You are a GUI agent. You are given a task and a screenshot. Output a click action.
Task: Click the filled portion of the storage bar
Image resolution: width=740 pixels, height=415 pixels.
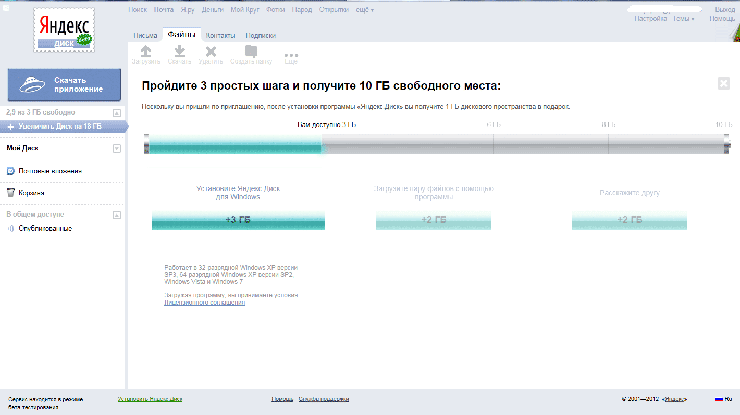[x=235, y=144]
